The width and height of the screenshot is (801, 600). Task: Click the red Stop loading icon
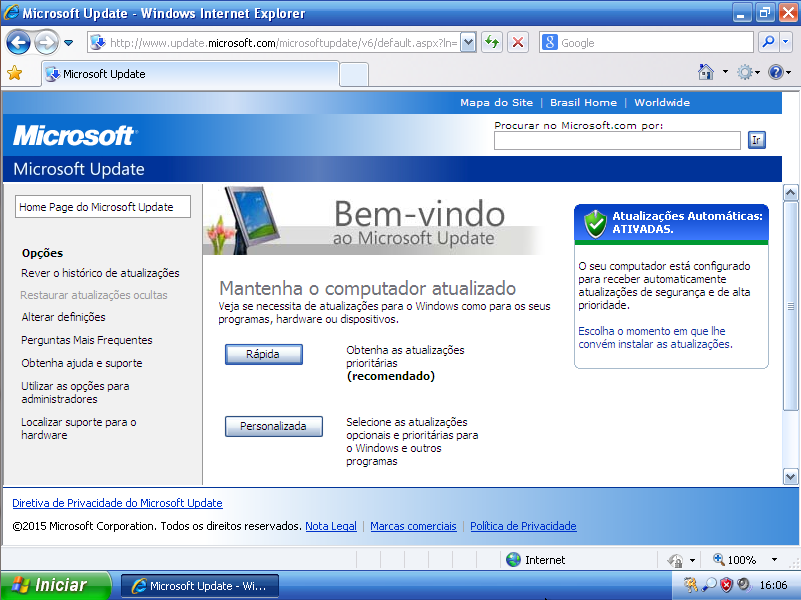pyautogui.click(x=518, y=42)
